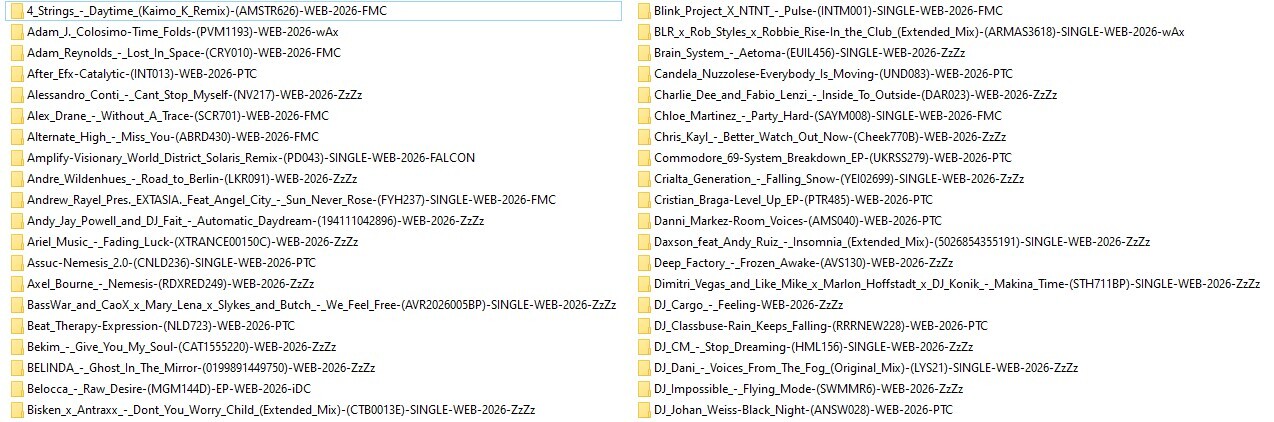Click folder icon of Adam_Reynolds Lost_In_Space
The height and width of the screenshot is (422, 1274).
point(16,53)
